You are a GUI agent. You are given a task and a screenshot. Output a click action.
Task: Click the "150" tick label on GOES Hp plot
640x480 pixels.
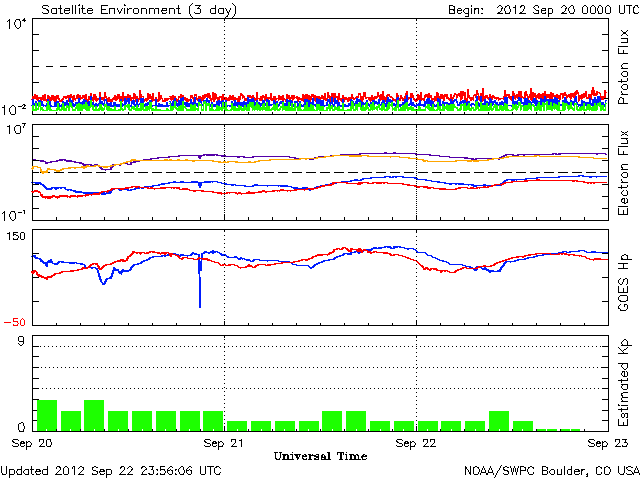pyautogui.click(x=16, y=236)
